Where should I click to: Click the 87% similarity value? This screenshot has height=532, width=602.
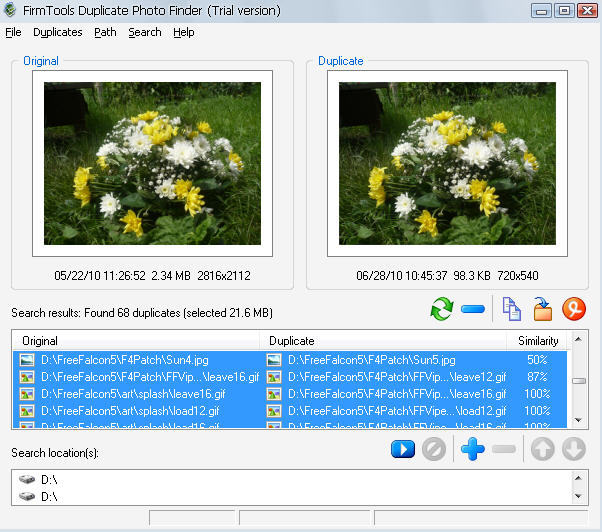[537, 377]
